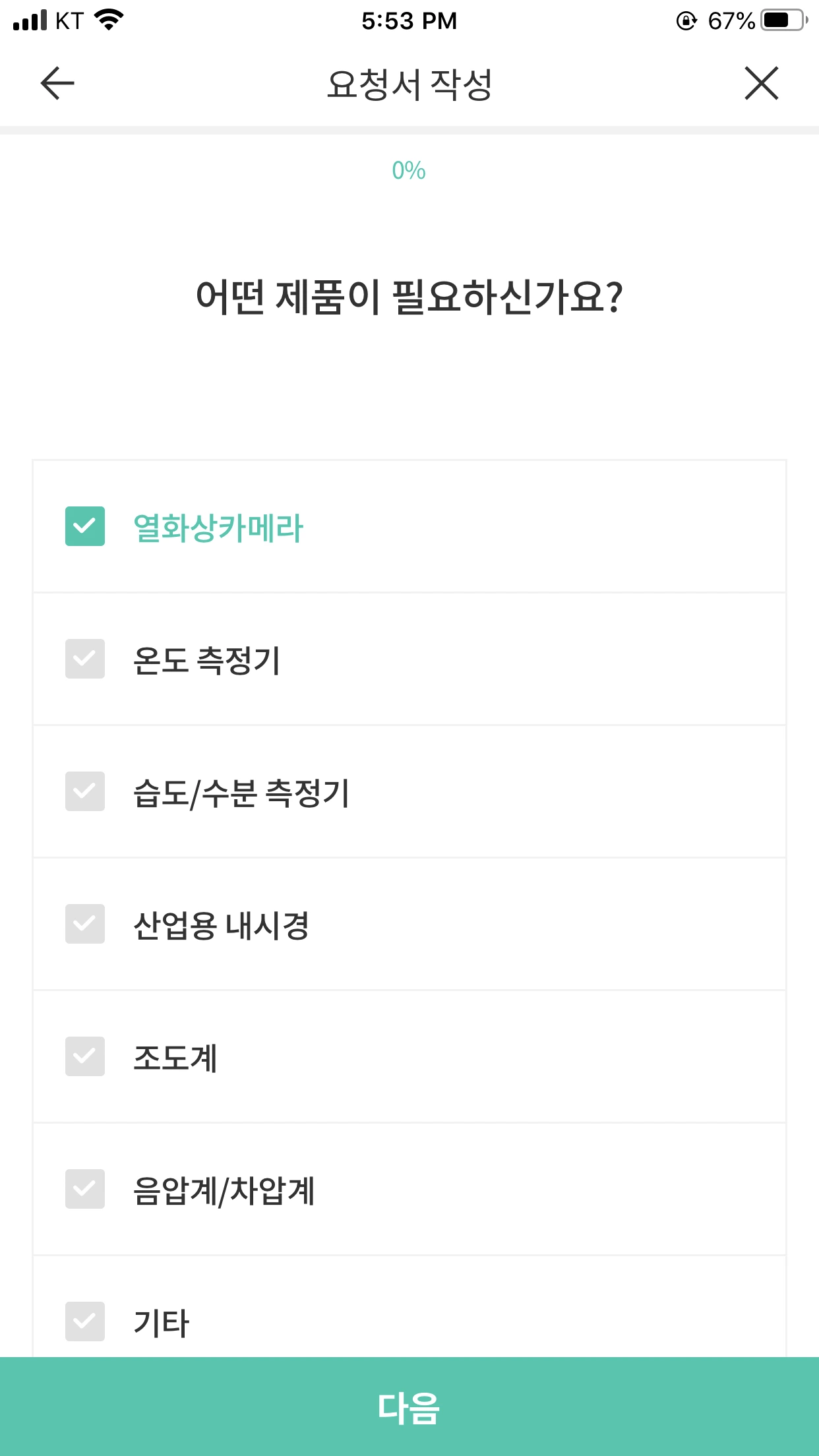
Task: Tap the 요청서 작성 page title
Action: 409,84
